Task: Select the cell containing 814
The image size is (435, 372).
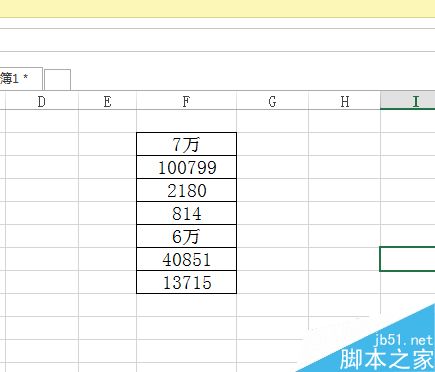Action: pos(186,213)
